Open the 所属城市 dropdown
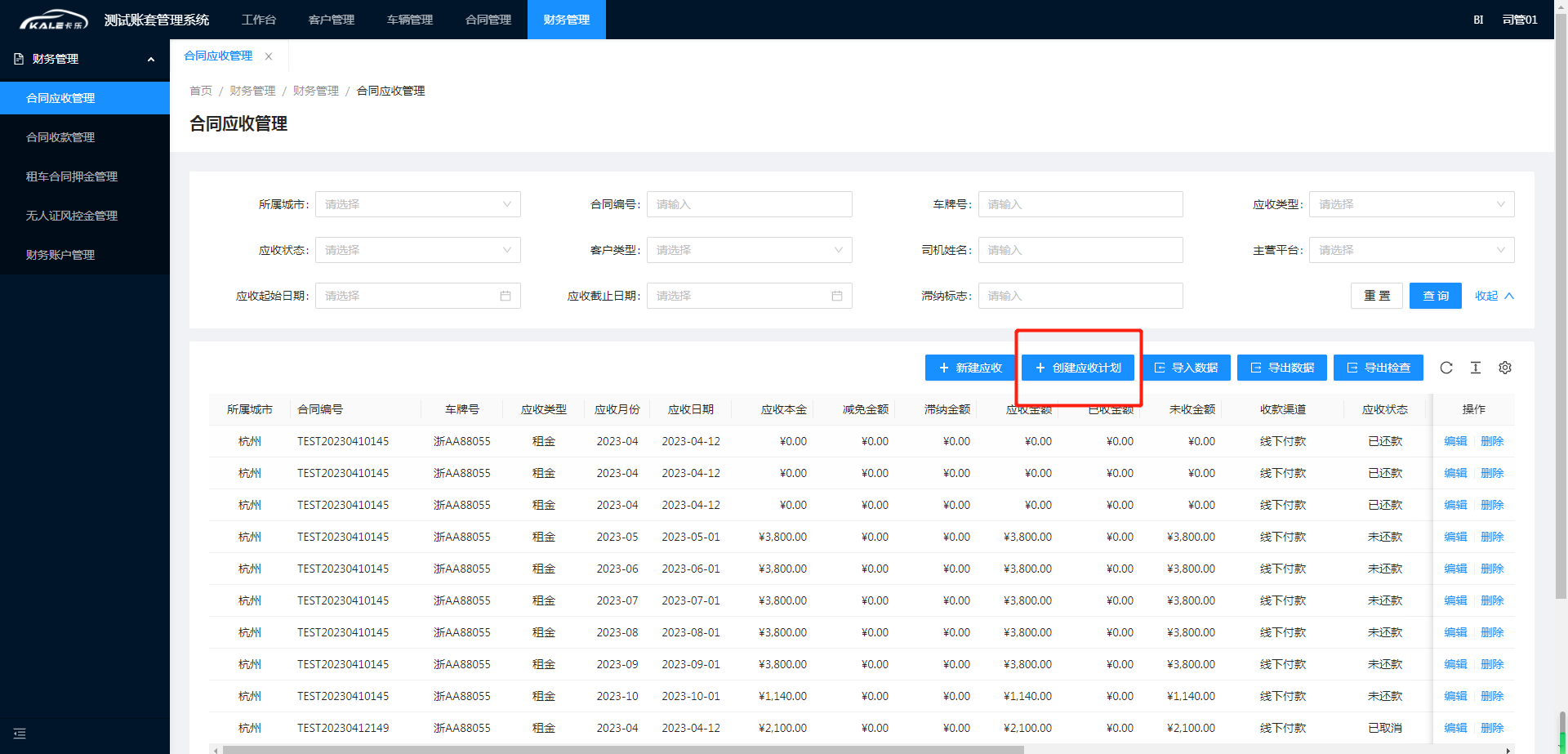 pos(418,204)
